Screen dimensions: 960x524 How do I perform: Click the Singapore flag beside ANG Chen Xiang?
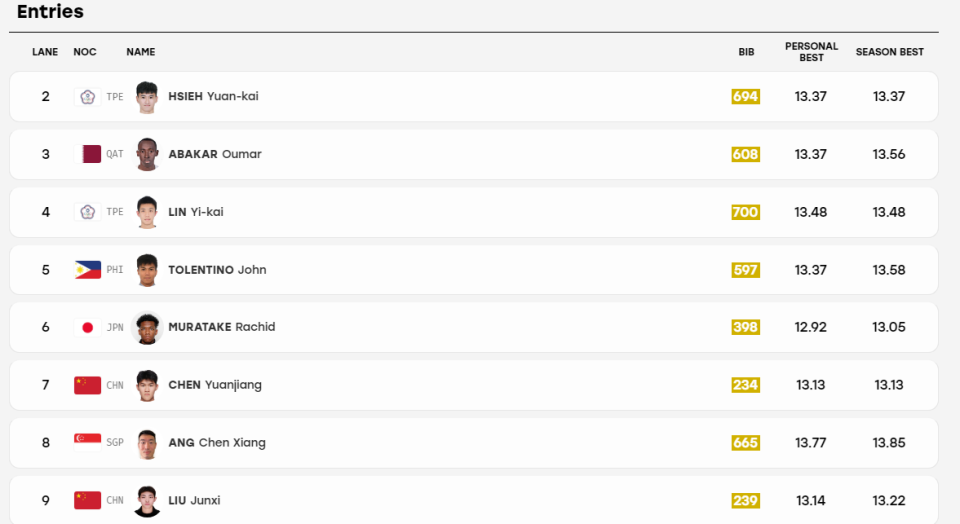[88, 443]
